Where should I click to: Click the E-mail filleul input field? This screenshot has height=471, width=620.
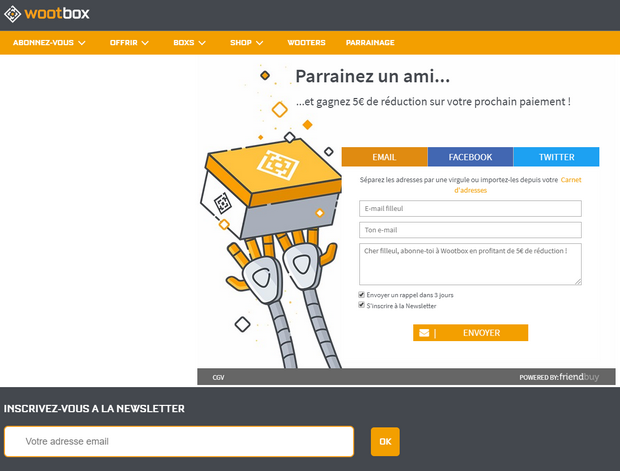(470, 208)
